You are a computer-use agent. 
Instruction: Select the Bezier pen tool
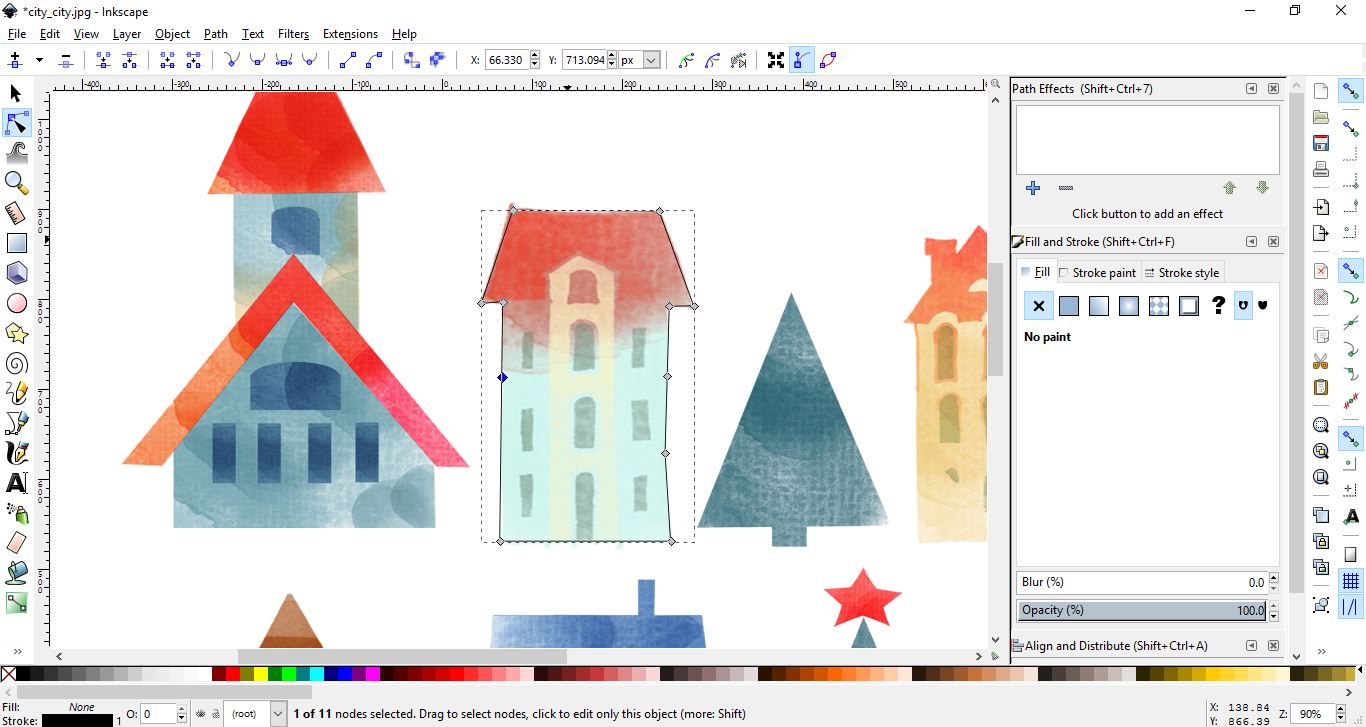16,423
